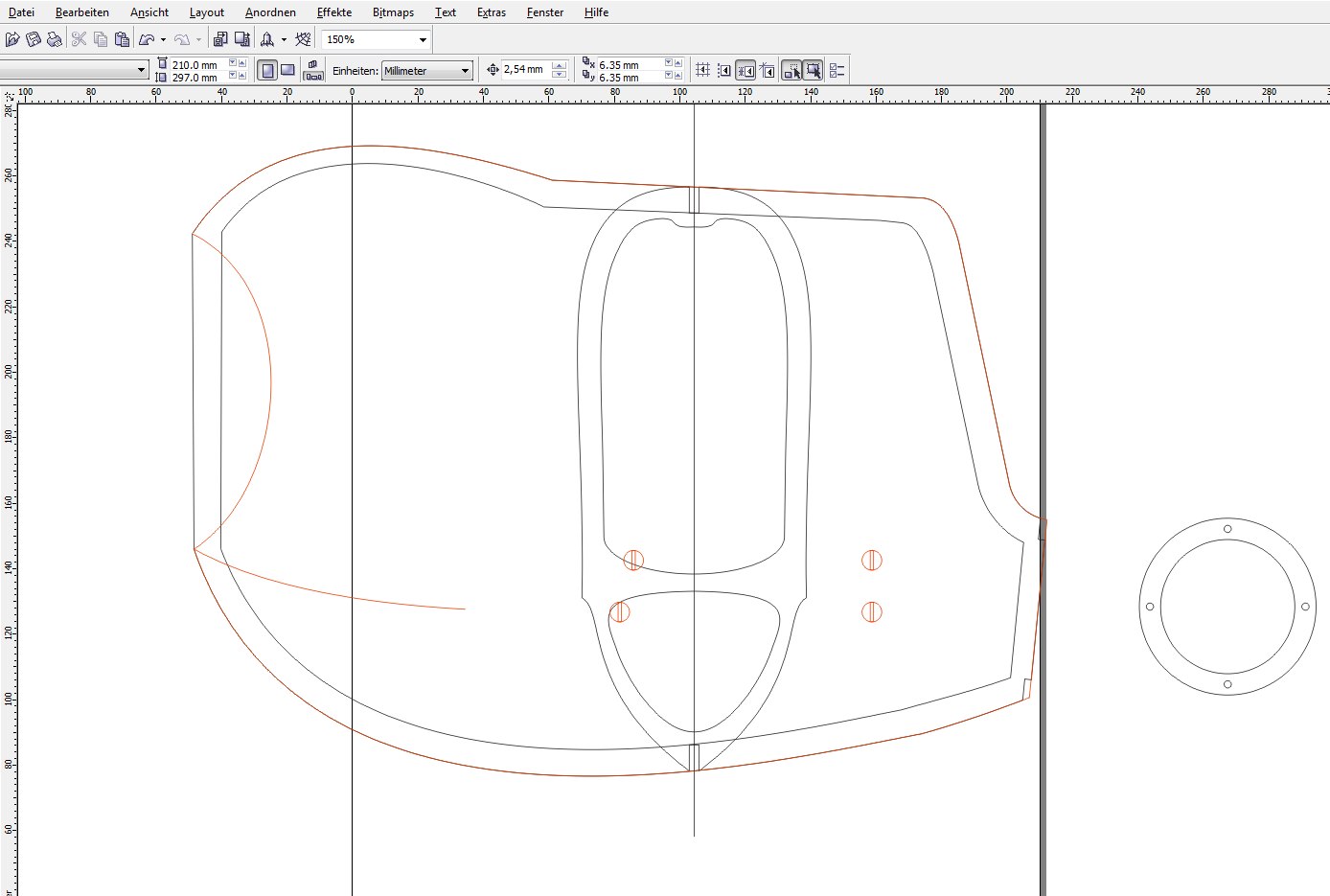Click the Open file icon
The height and width of the screenshot is (896, 1330).
[12, 39]
